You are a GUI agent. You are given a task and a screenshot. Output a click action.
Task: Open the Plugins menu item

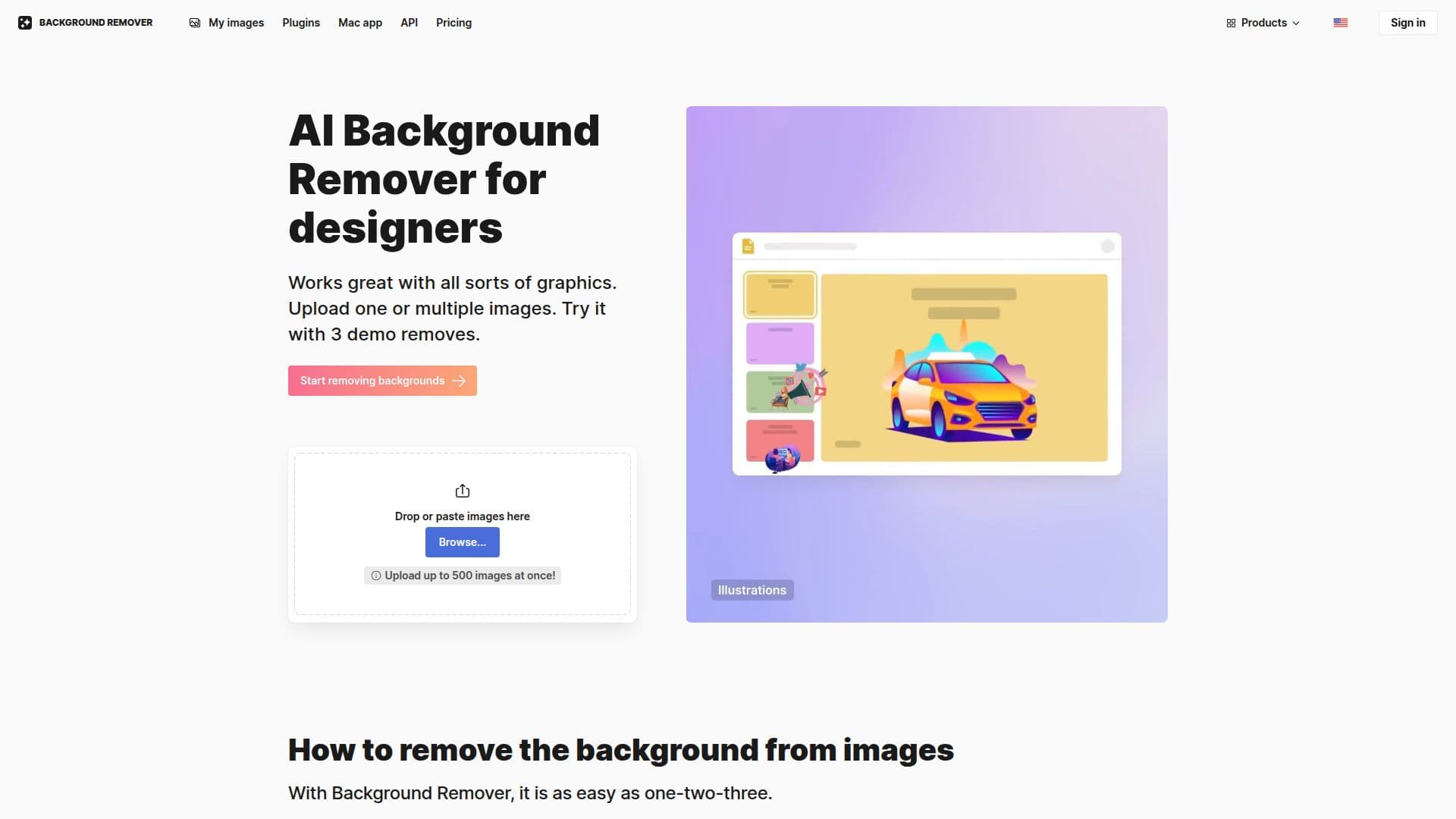coord(301,23)
